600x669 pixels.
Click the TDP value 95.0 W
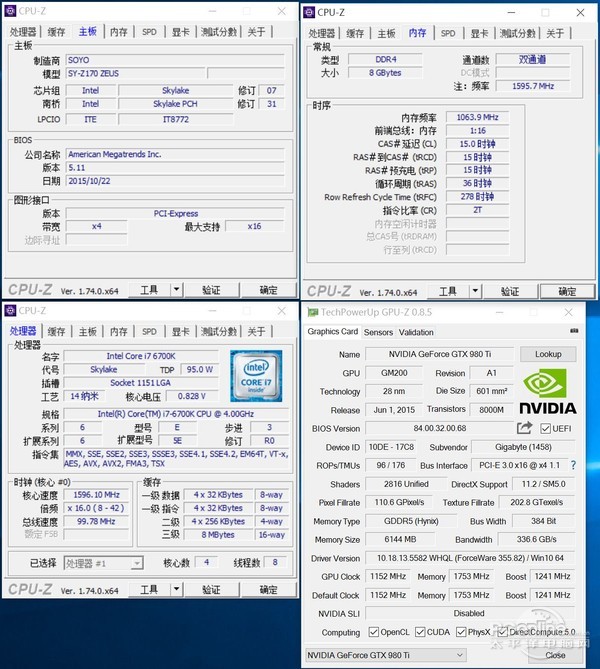(x=199, y=369)
